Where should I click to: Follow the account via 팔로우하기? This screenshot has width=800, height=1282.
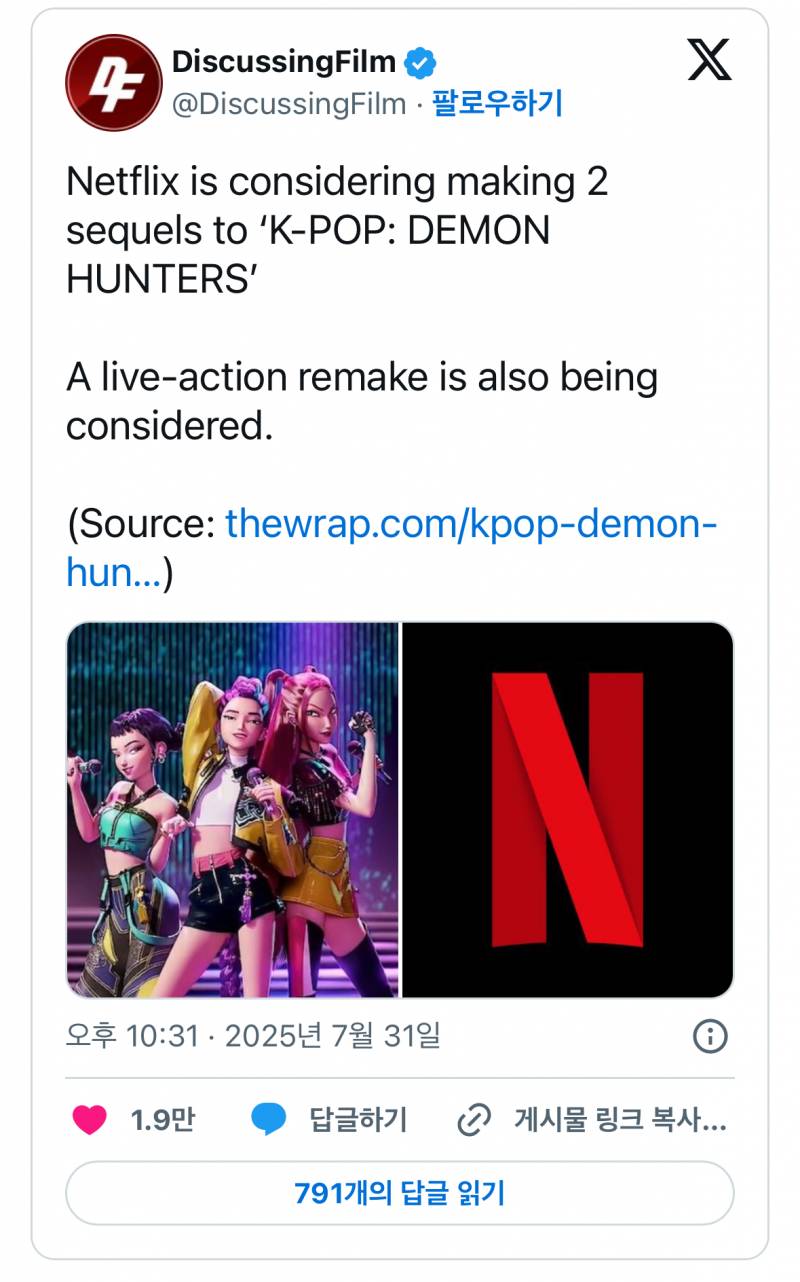coord(497,104)
